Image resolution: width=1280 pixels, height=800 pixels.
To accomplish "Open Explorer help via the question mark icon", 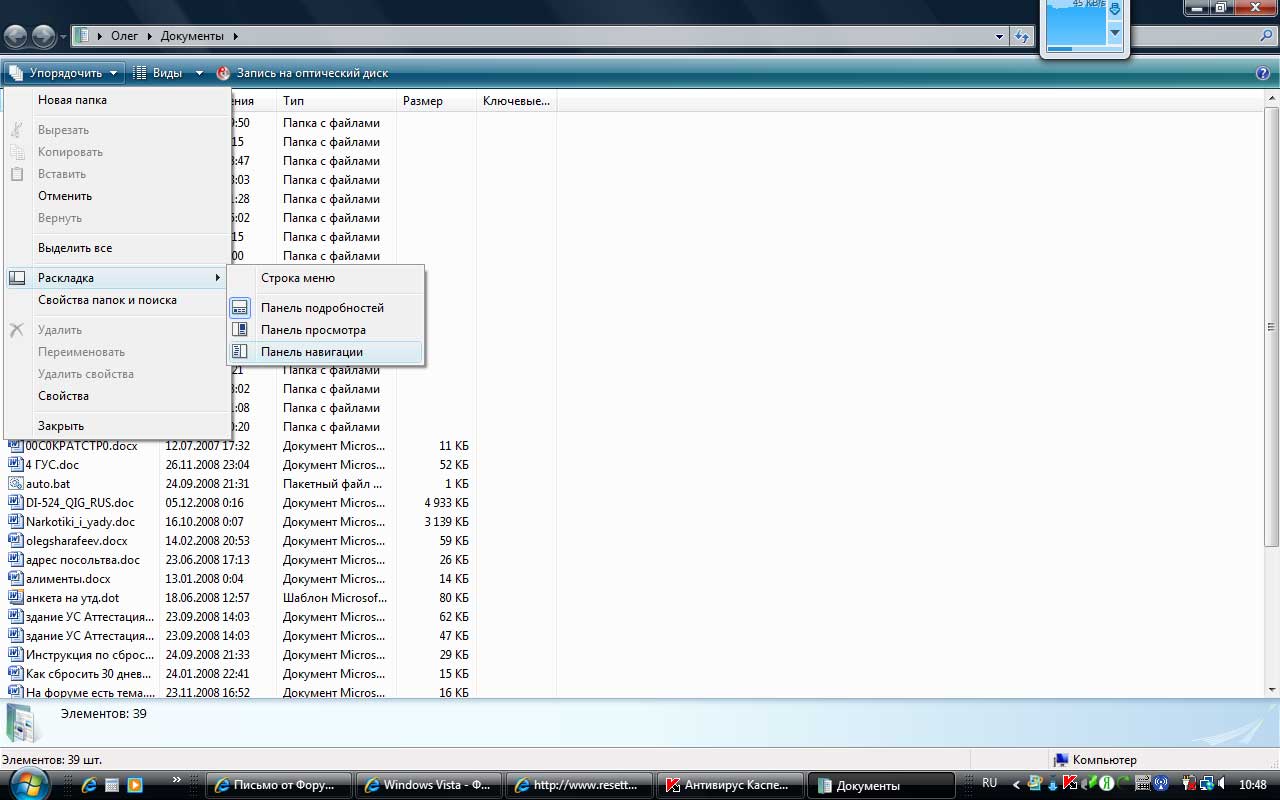I will [x=1263, y=73].
